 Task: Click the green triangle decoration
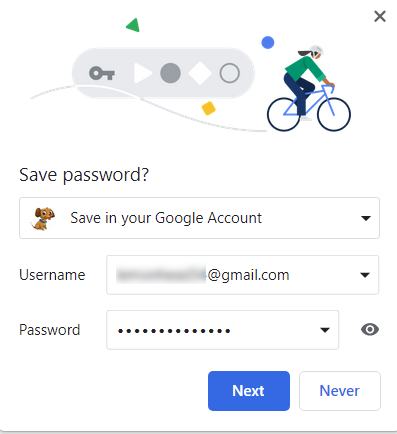[133, 25]
